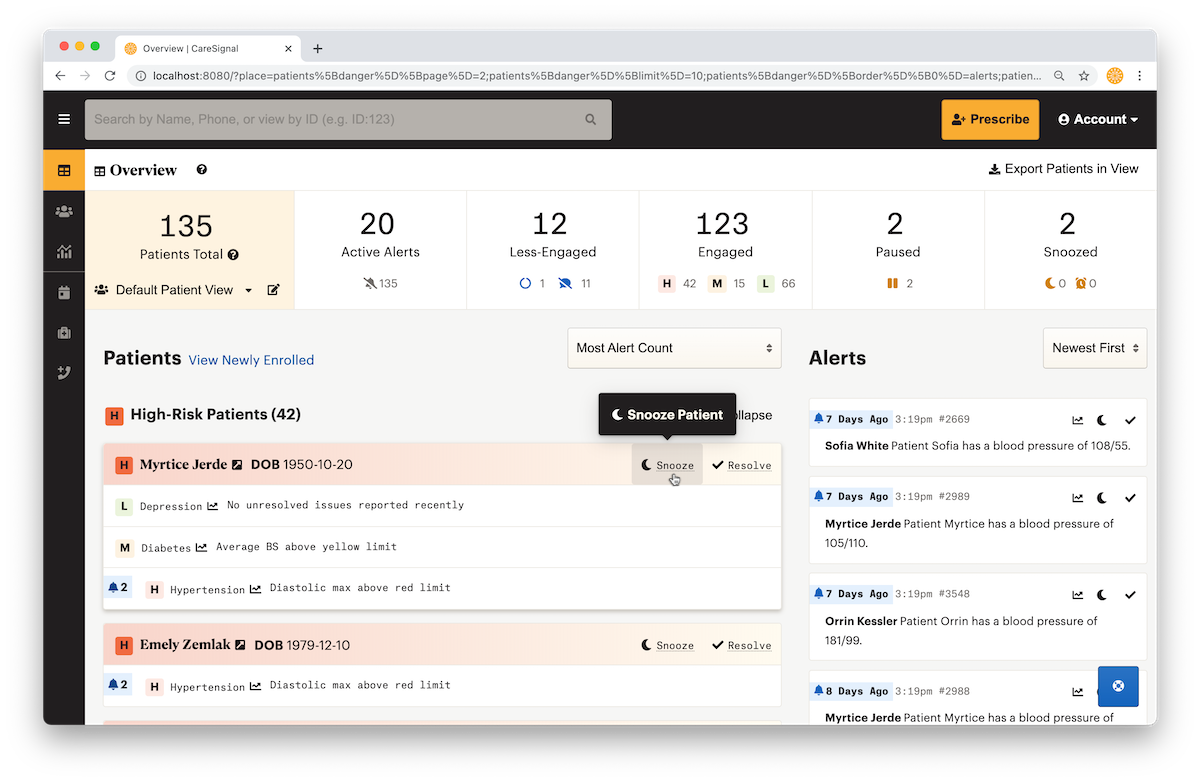The image size is (1200, 782).
Task: Open the View Newly Enrolled link
Action: [x=251, y=360]
